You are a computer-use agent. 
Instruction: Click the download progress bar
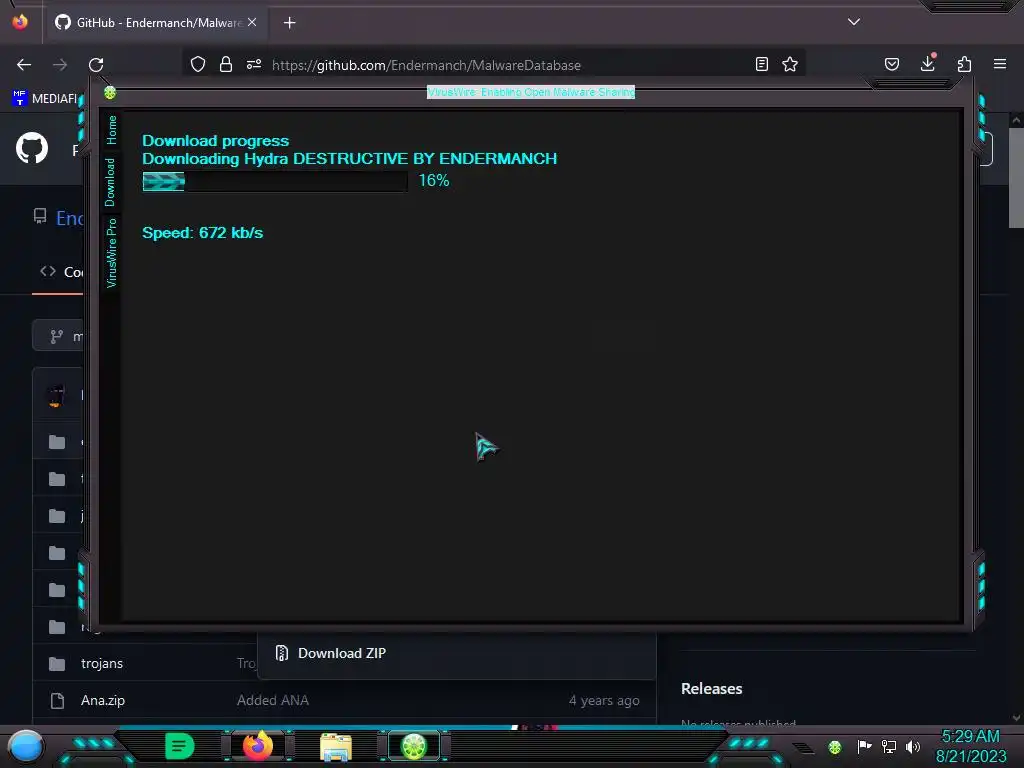pyautogui.click(x=275, y=181)
